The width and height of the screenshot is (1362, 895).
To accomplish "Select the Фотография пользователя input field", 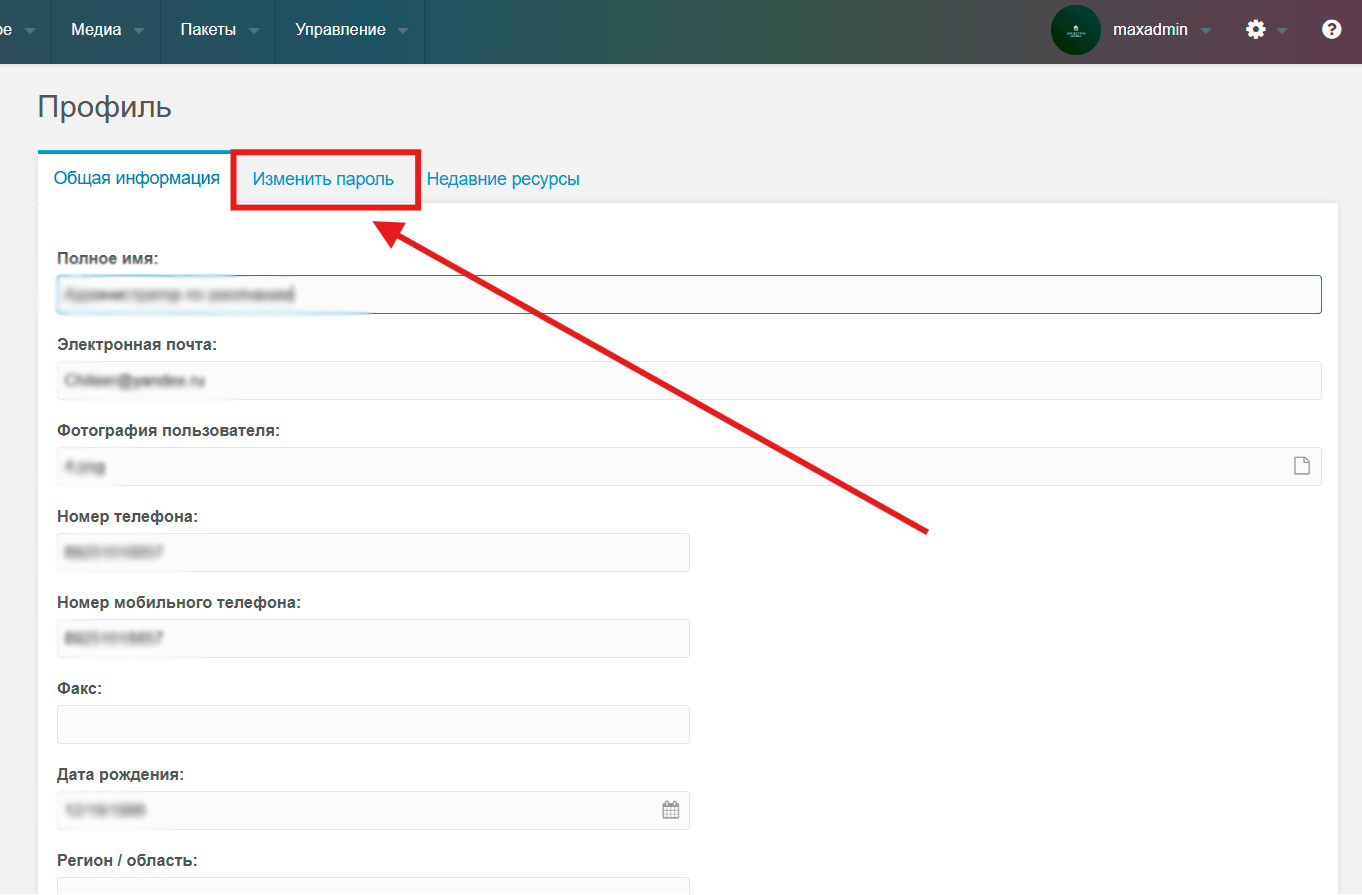I will (670, 467).
